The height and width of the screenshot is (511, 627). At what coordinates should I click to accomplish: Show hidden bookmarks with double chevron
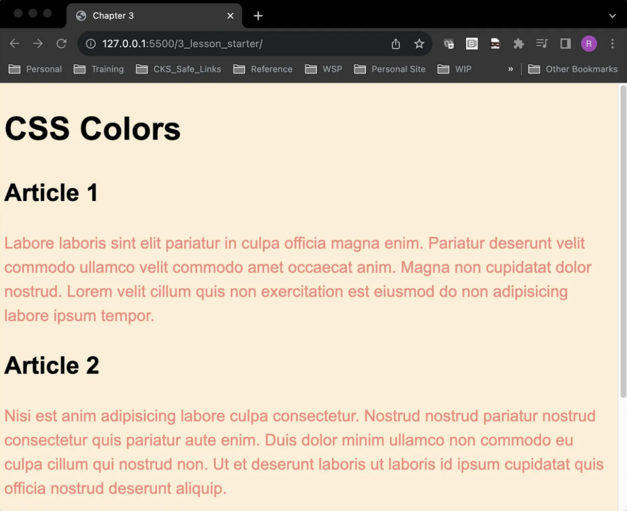tap(510, 69)
